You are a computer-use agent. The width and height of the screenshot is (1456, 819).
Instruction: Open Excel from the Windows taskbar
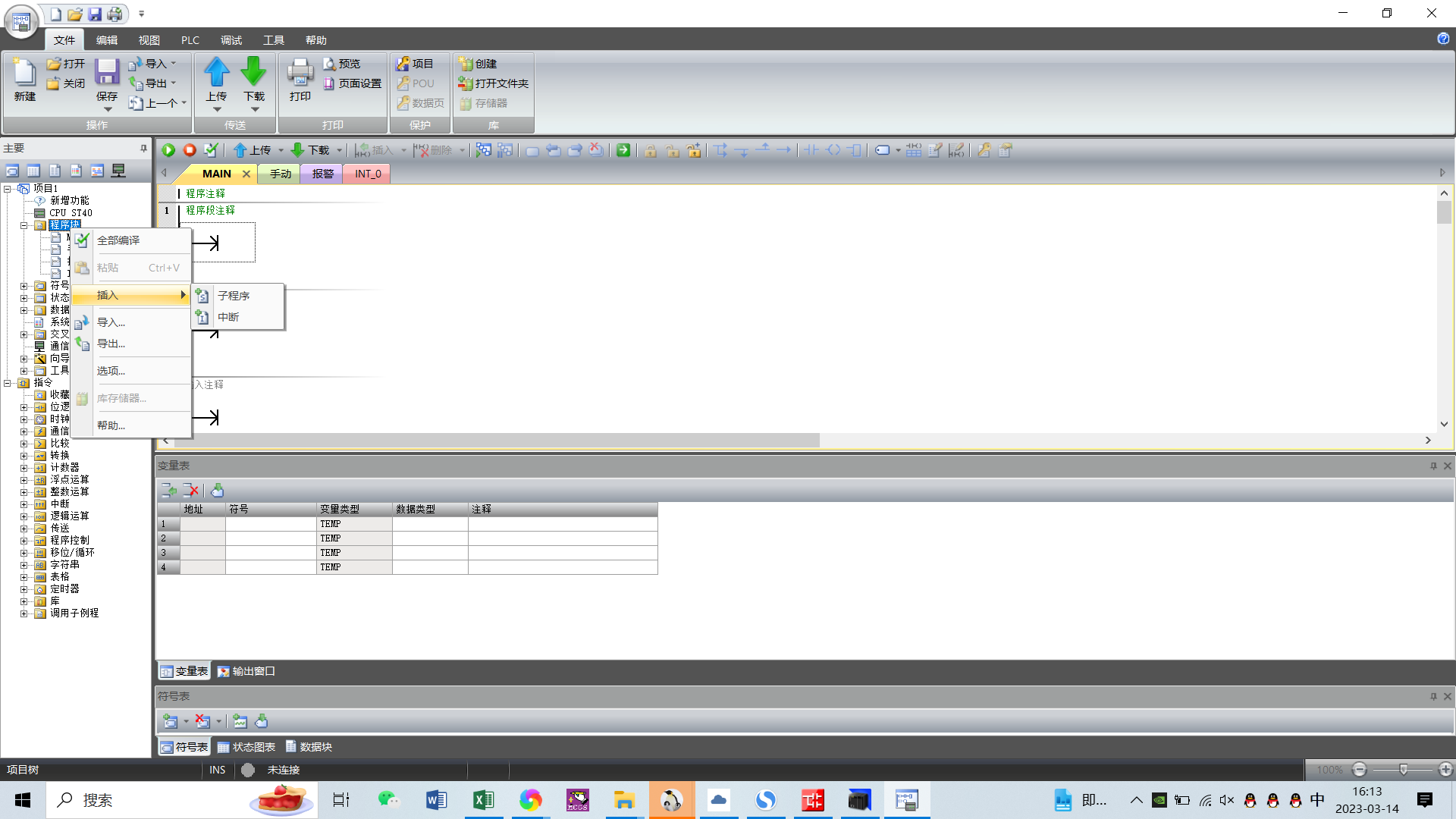[x=483, y=800]
